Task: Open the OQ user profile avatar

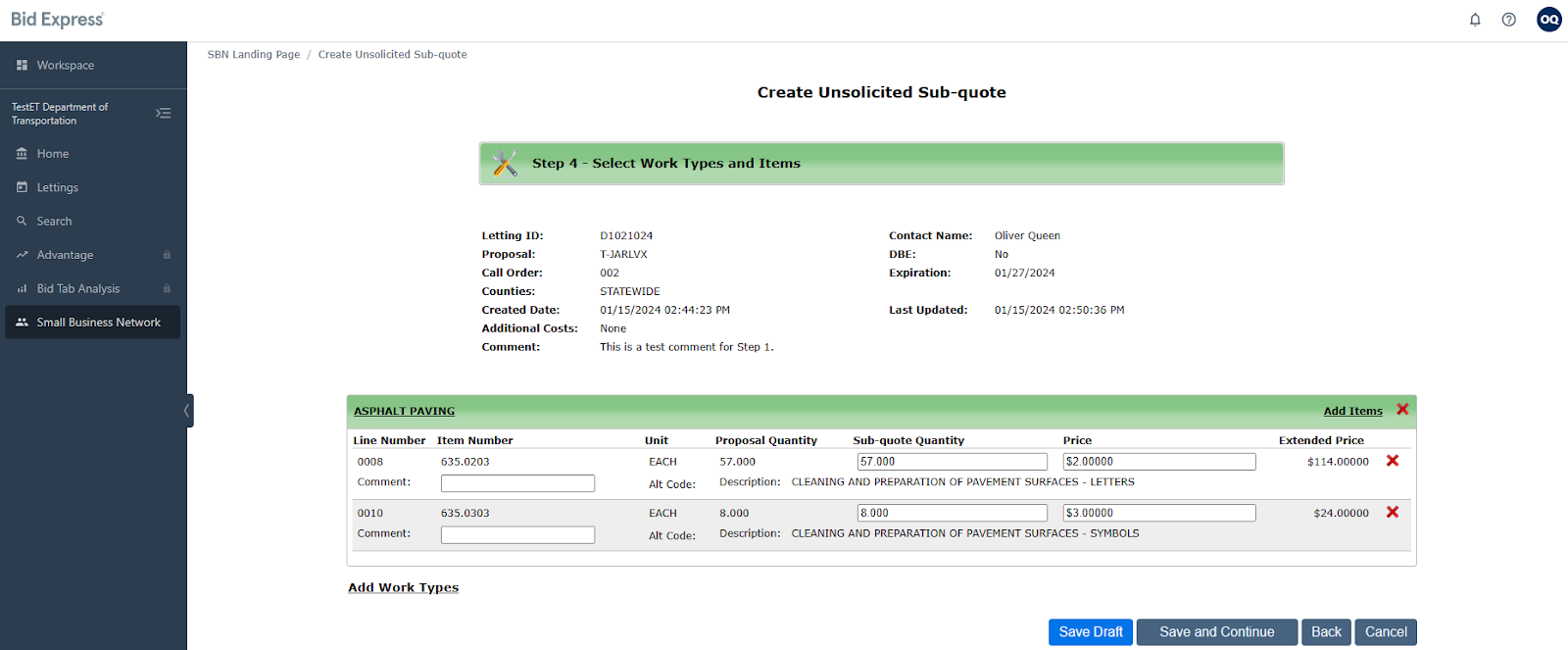Action: point(1549,20)
